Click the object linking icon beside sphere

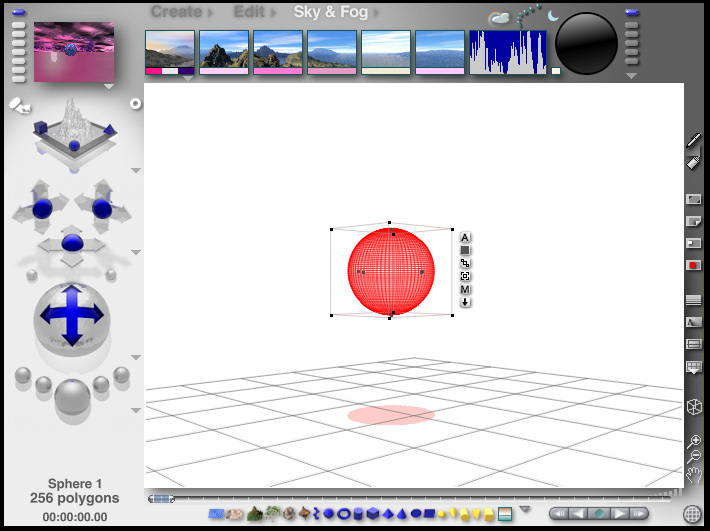[x=465, y=263]
